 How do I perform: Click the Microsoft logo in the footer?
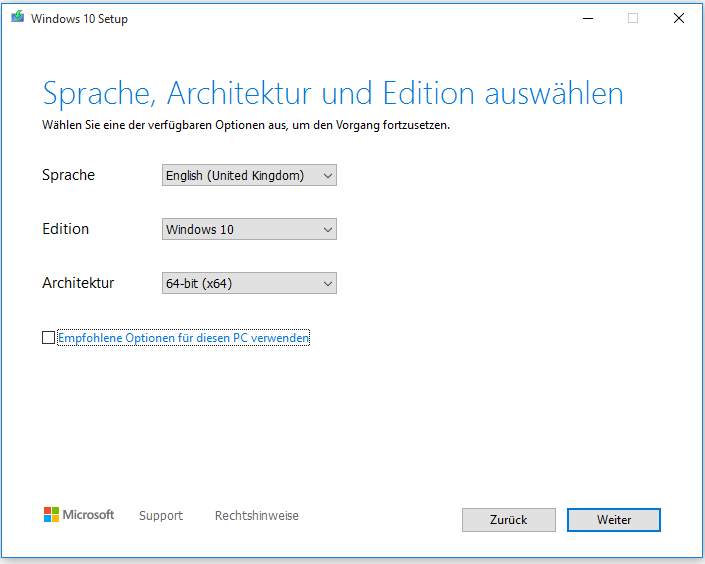pos(79,515)
